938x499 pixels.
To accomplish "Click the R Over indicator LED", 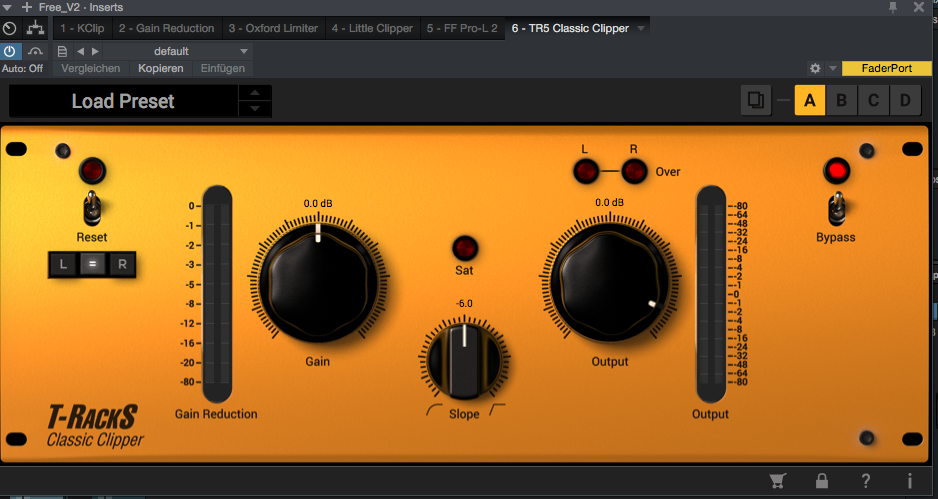I will pyautogui.click(x=634, y=171).
